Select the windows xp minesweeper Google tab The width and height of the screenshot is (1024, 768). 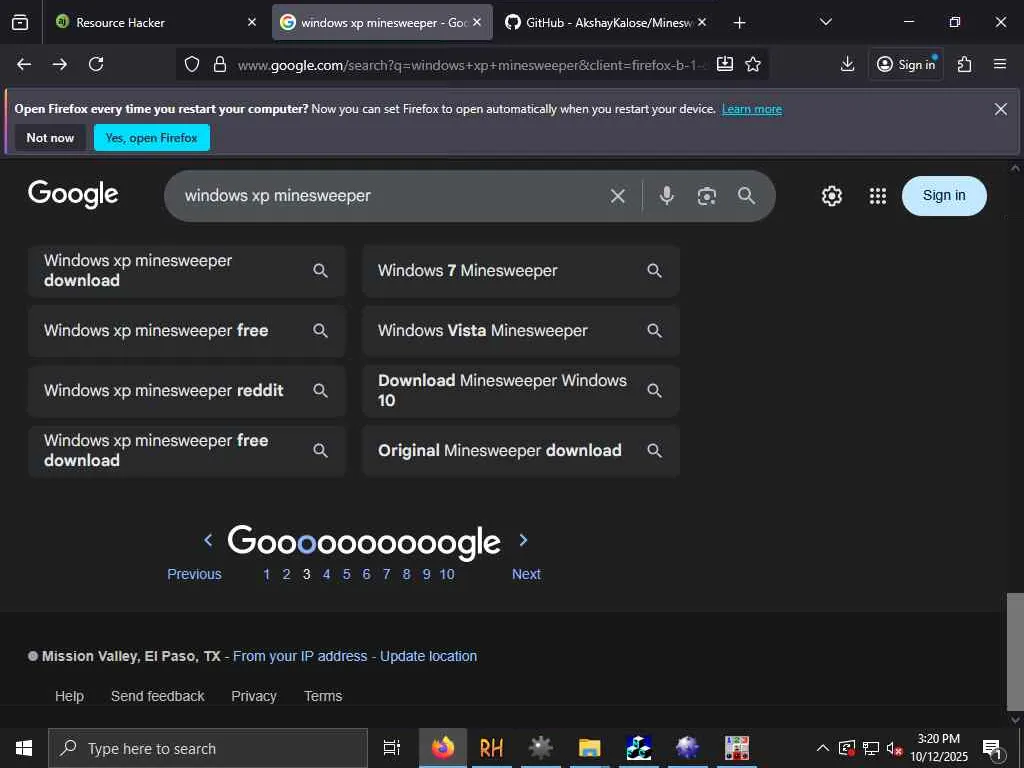tap(382, 22)
